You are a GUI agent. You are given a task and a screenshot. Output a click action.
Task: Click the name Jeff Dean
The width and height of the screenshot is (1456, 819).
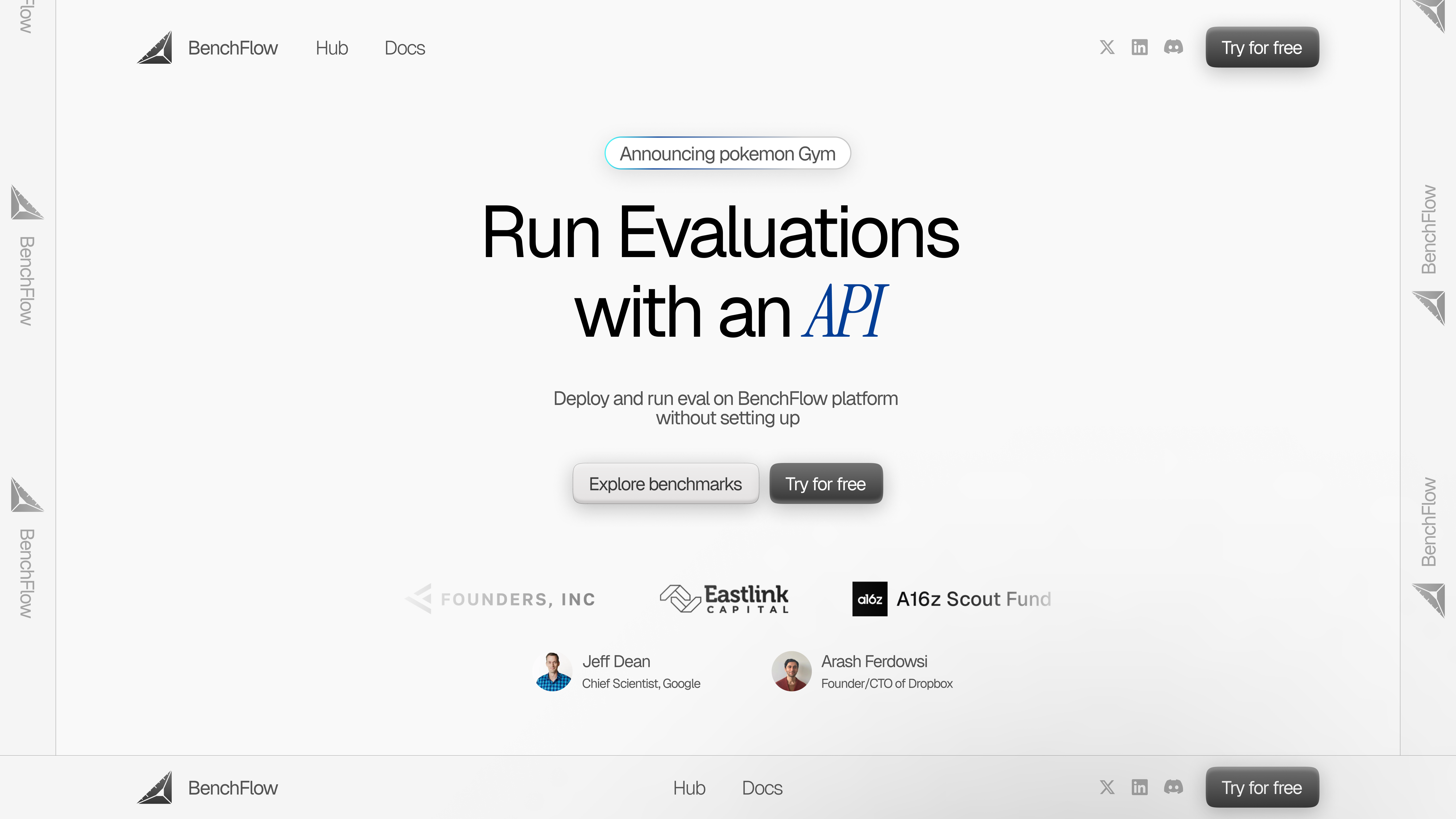616,661
